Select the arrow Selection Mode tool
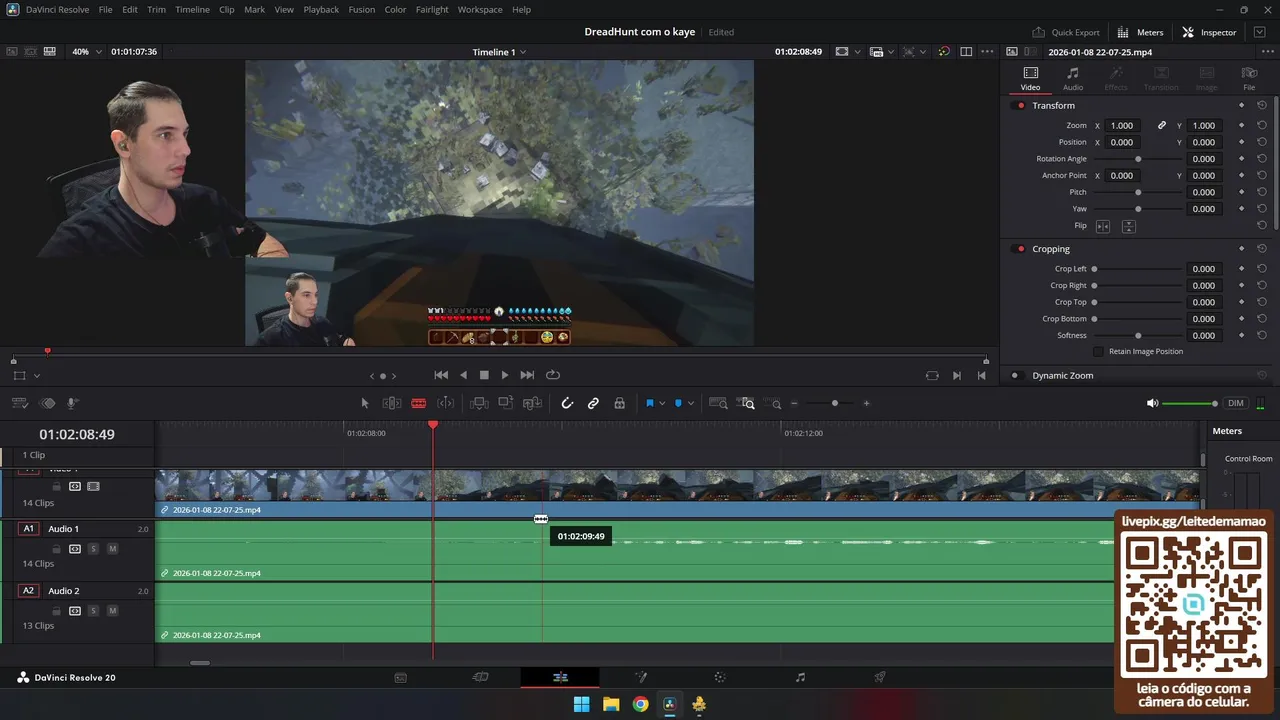1280x720 pixels. tap(365, 403)
